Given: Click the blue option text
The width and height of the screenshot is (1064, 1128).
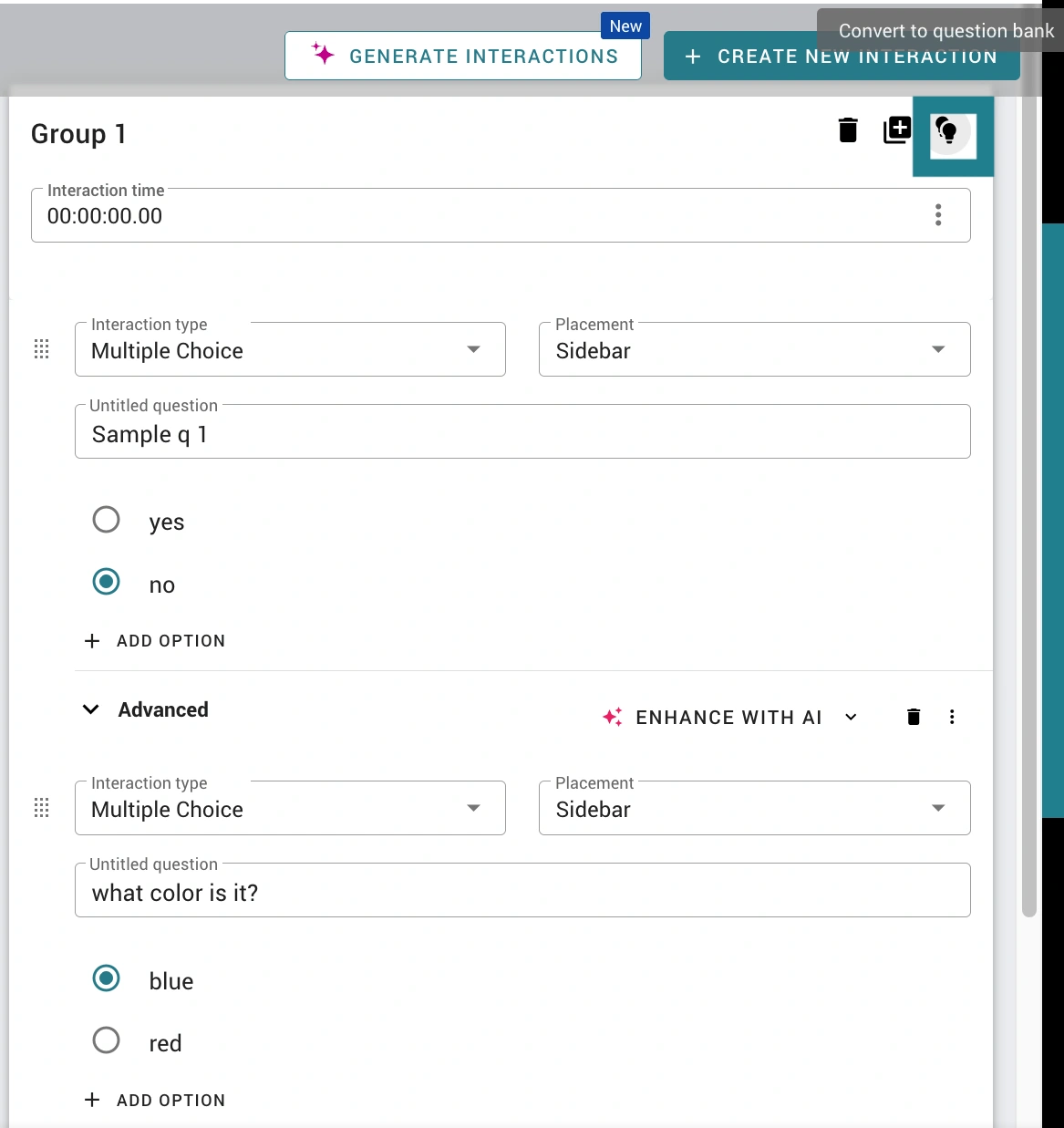Looking at the screenshot, I should click(x=171, y=981).
